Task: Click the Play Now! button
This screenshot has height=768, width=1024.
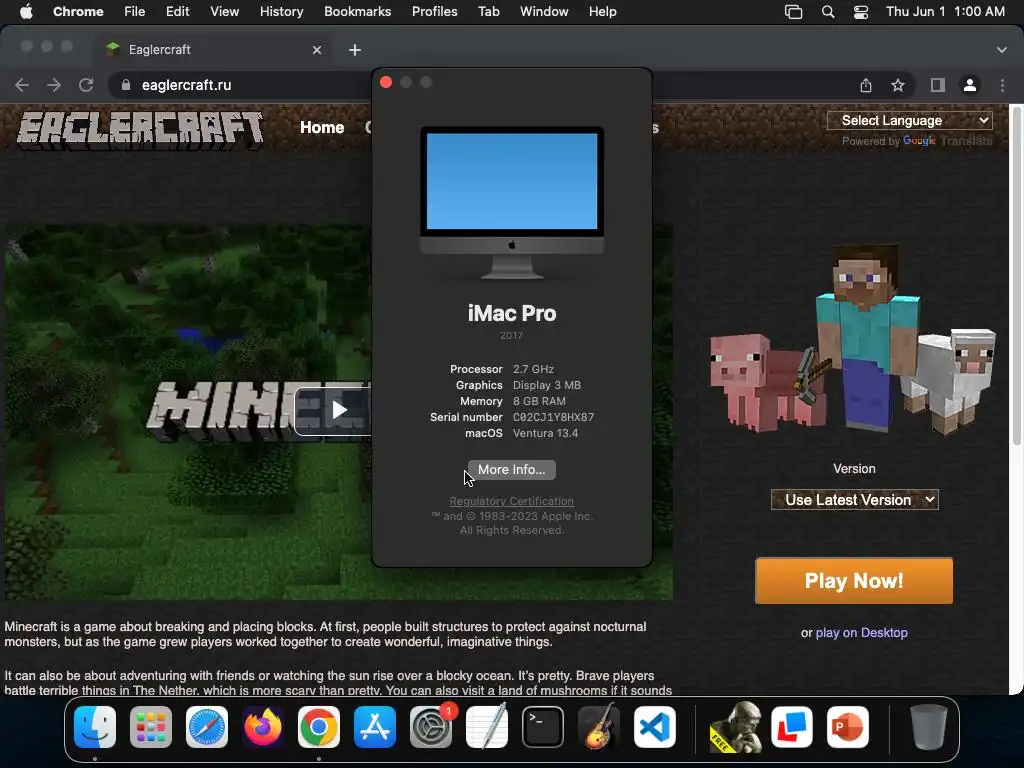Action: 854,581
